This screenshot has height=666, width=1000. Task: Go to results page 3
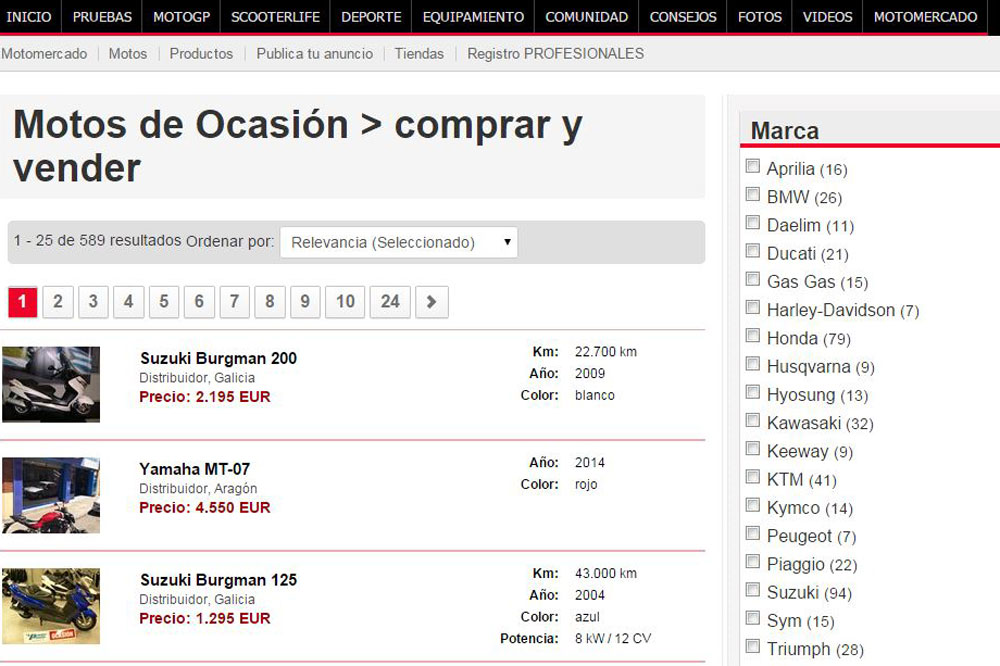tap(93, 302)
